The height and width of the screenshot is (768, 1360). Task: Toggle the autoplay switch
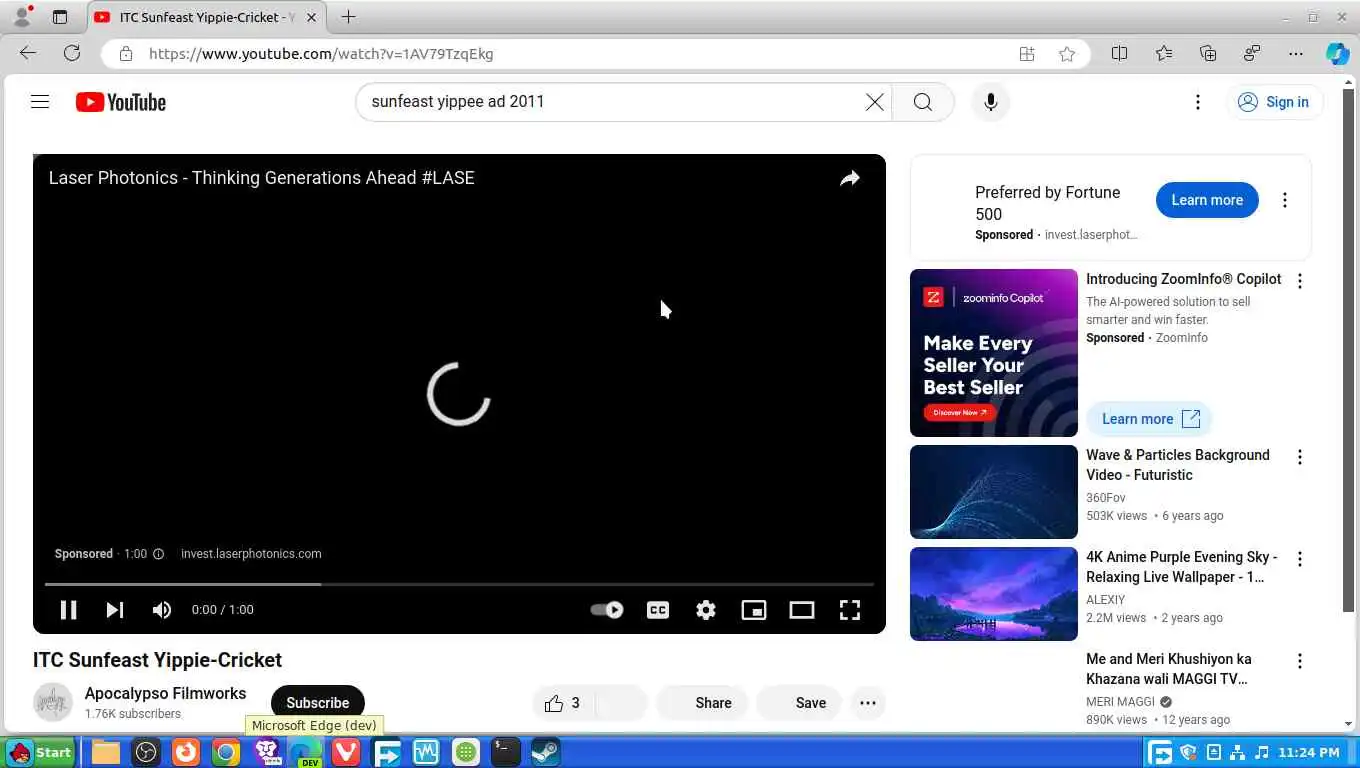[x=606, y=609]
